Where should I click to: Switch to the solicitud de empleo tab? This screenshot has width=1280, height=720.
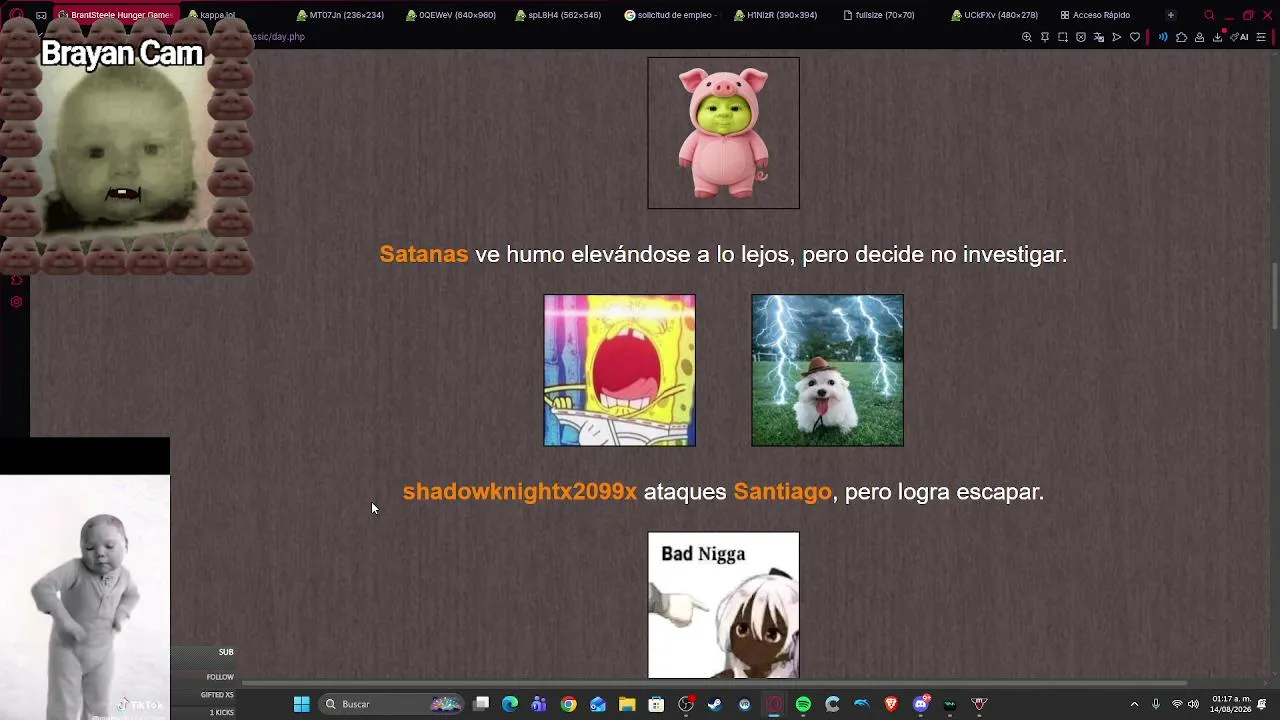pyautogui.click(x=669, y=15)
